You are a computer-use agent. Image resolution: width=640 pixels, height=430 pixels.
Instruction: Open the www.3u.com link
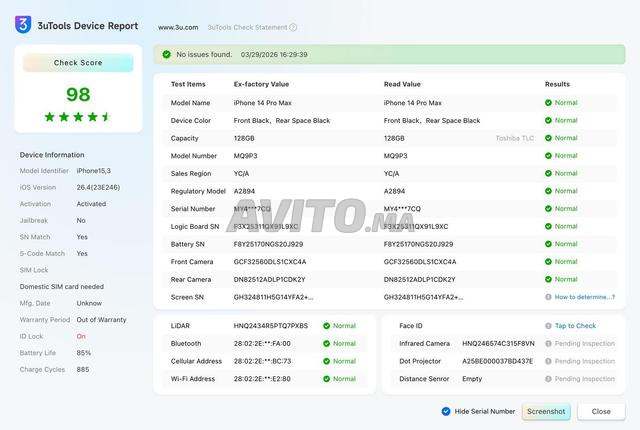(178, 28)
